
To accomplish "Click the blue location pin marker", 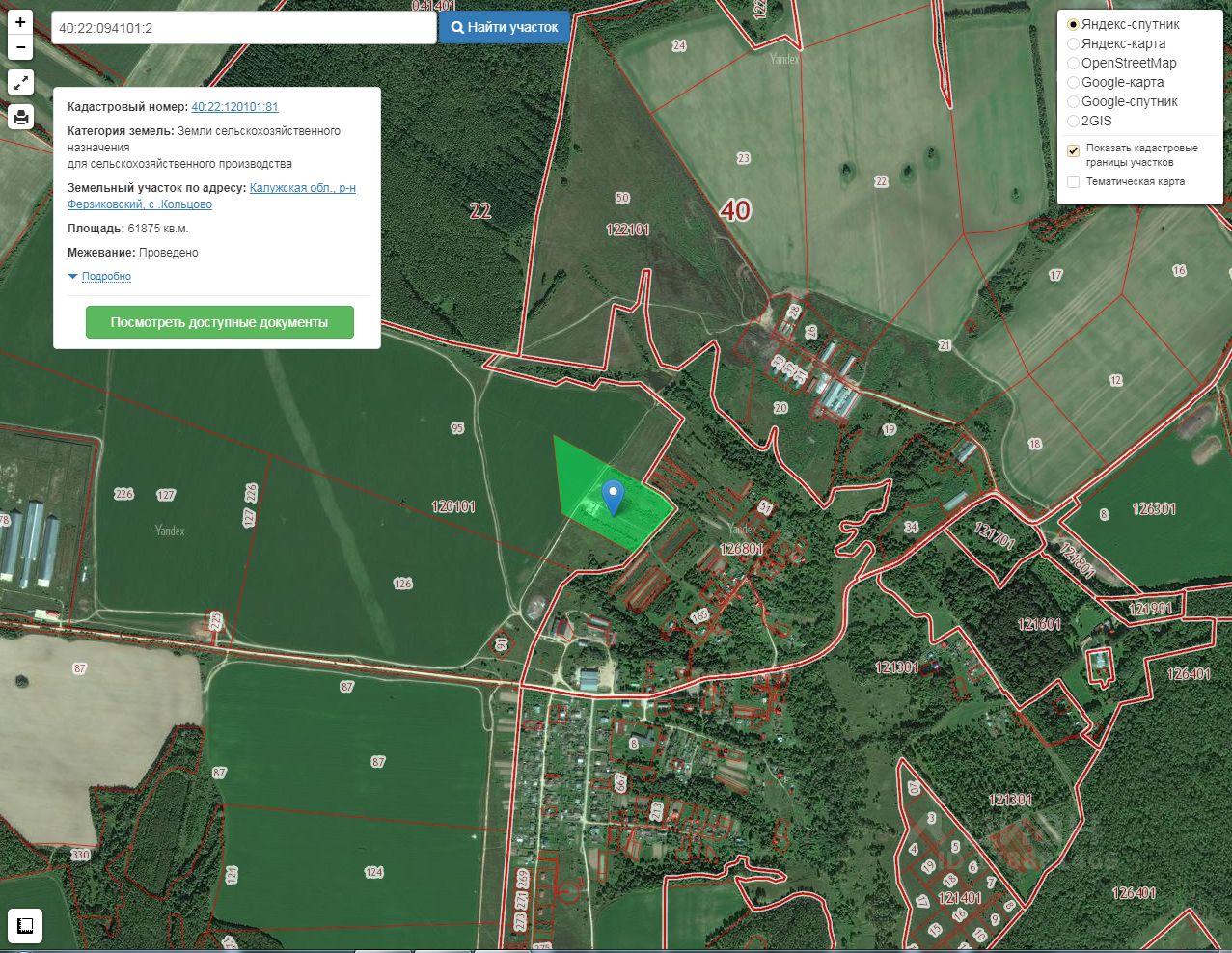I will tap(613, 498).
